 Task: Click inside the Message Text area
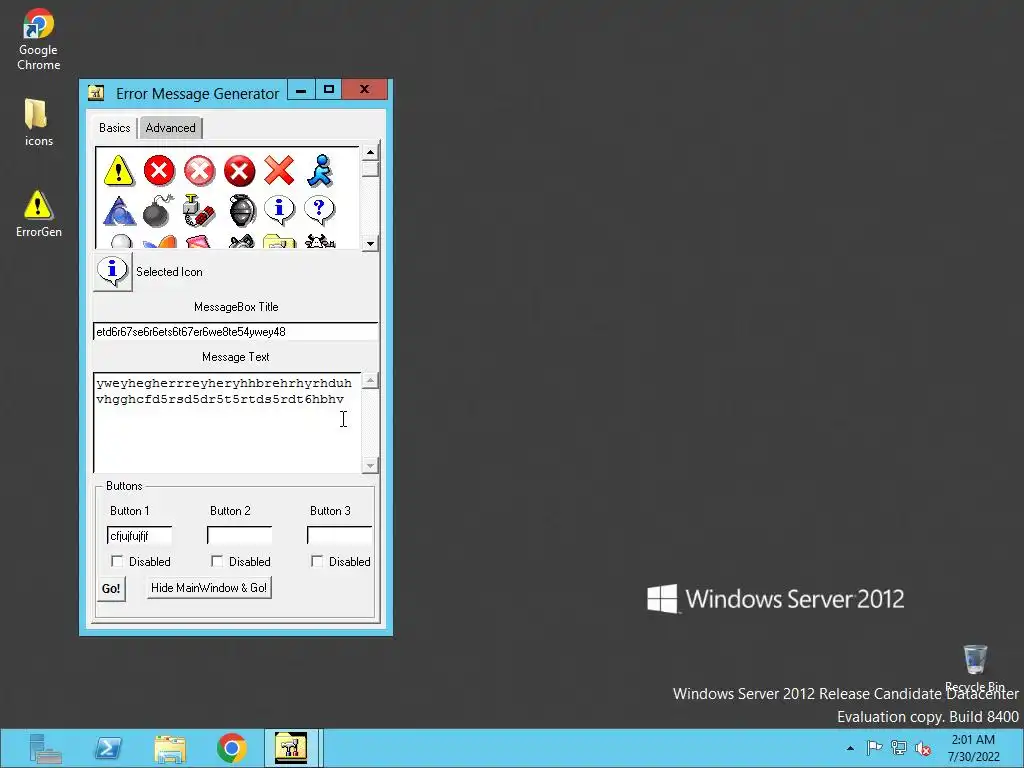[x=227, y=423]
